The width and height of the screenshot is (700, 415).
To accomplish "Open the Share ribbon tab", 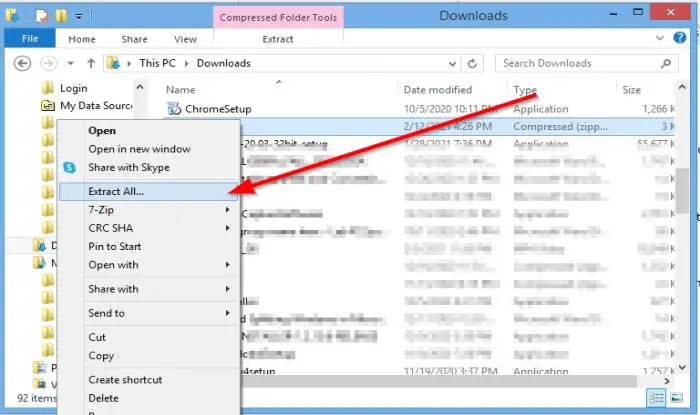I will click(x=134, y=39).
